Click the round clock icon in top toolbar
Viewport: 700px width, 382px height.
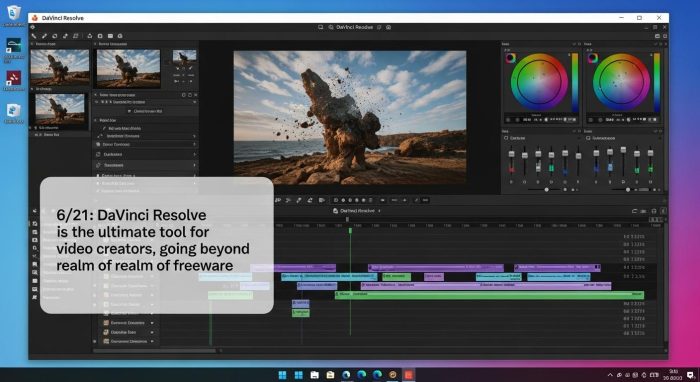pos(120,36)
